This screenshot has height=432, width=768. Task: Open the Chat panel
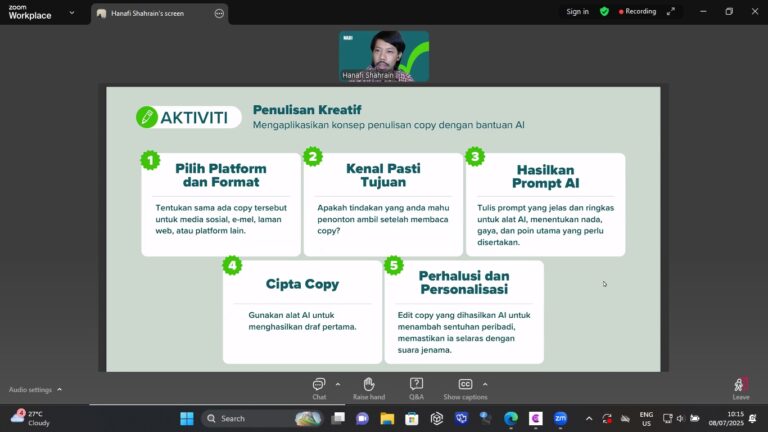[318, 387]
